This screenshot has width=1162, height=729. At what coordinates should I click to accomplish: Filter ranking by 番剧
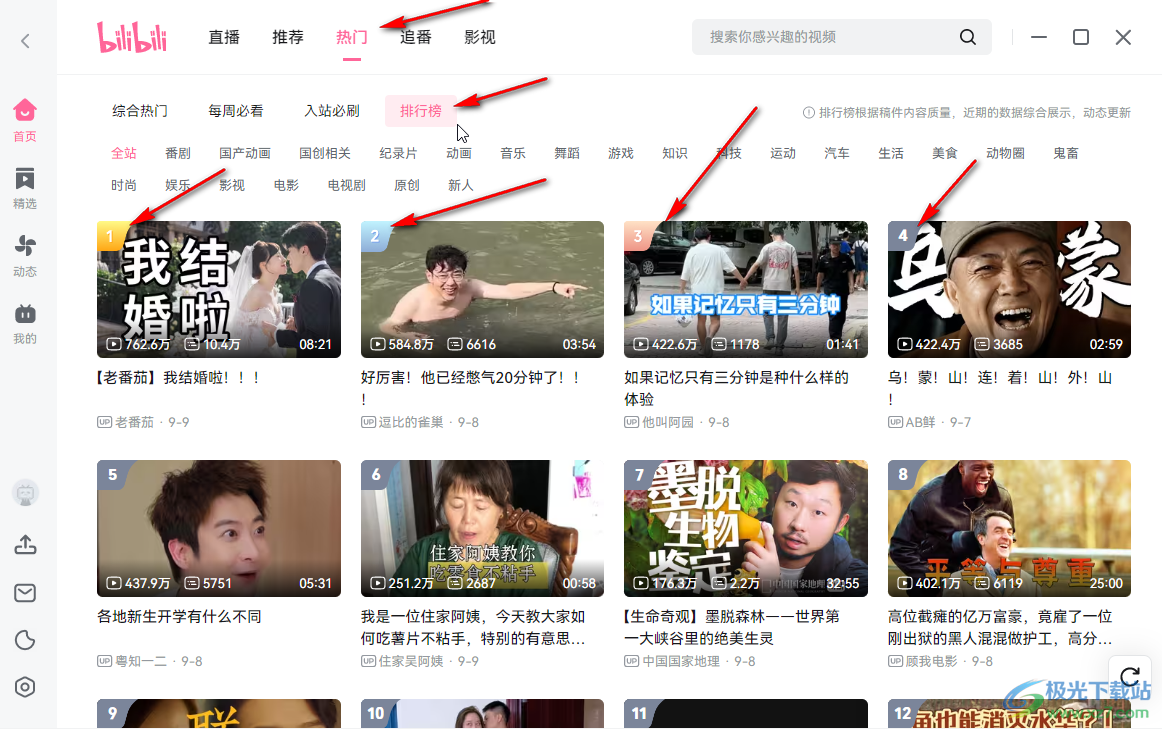178,153
